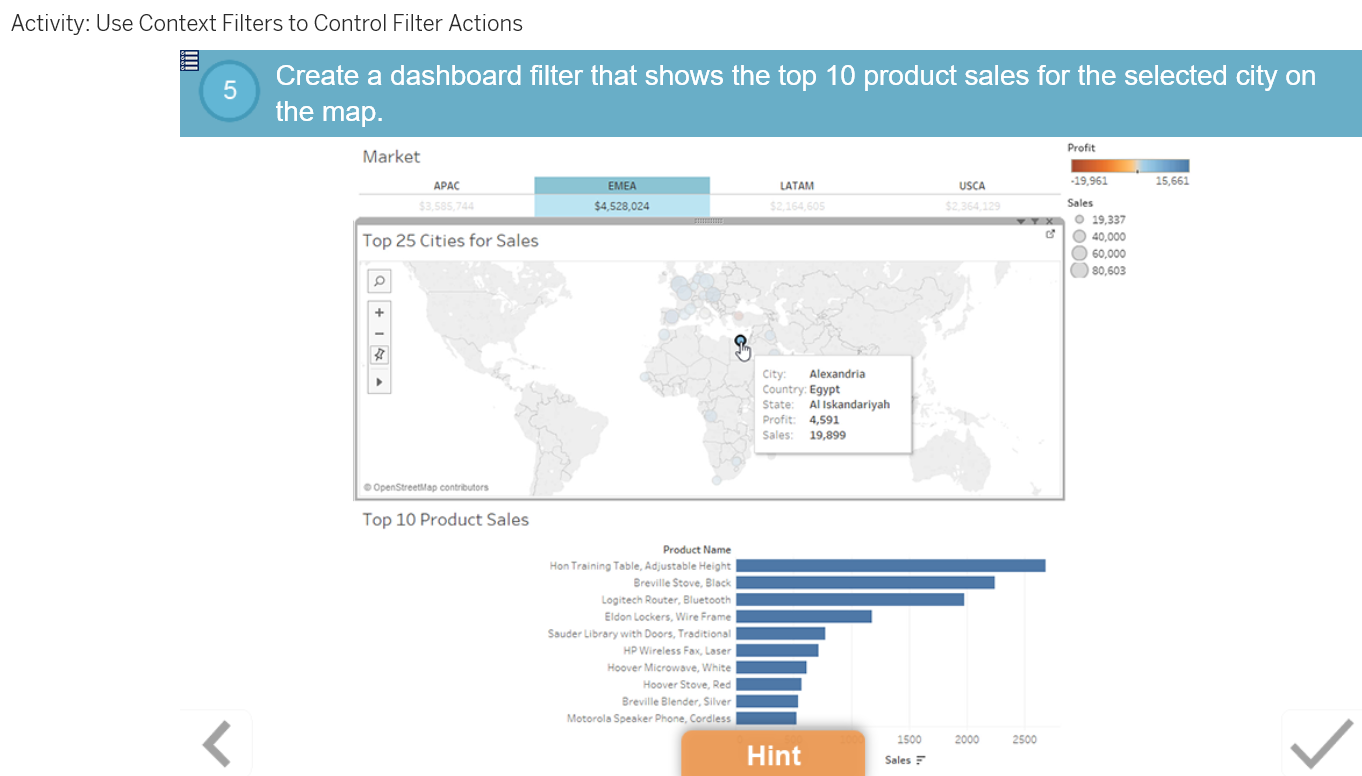Click the Motorola Speaker Phone, Cordless bar
Image resolution: width=1362 pixels, height=776 pixels.
pos(766,719)
